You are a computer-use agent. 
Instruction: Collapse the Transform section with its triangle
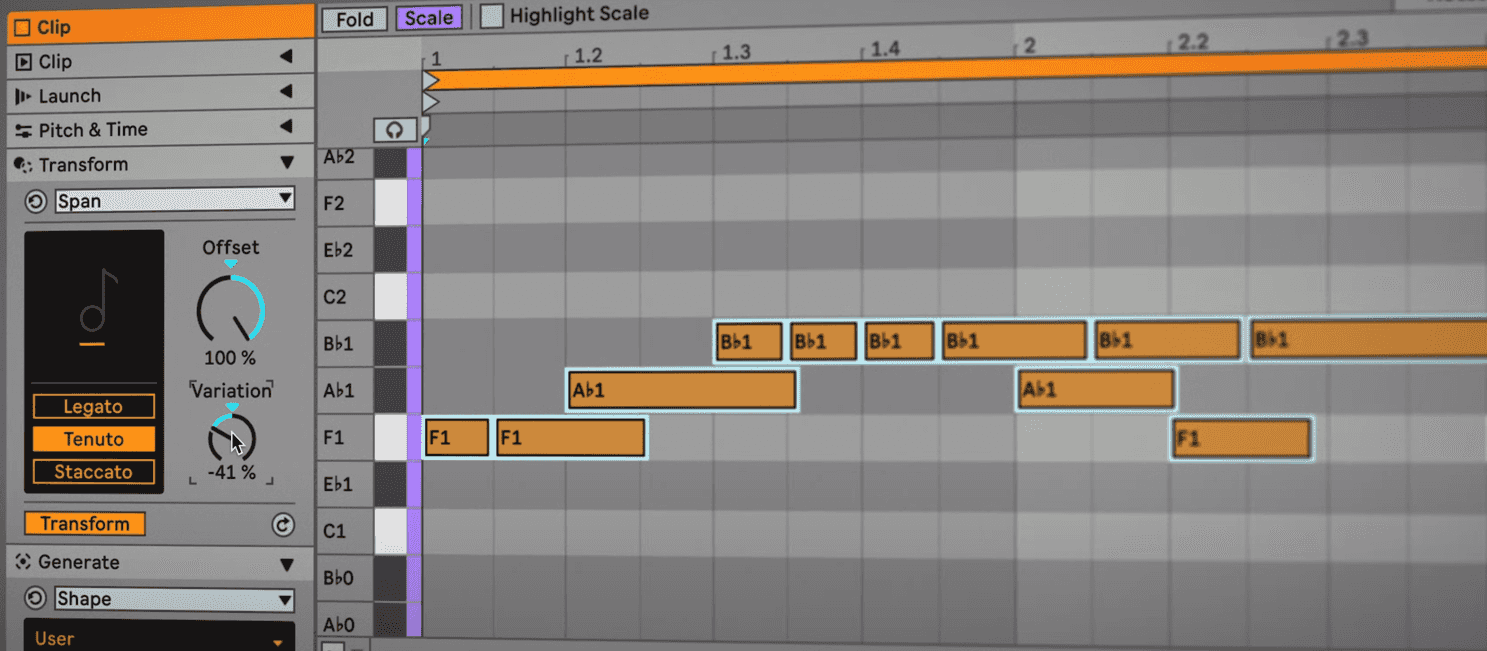coord(289,163)
